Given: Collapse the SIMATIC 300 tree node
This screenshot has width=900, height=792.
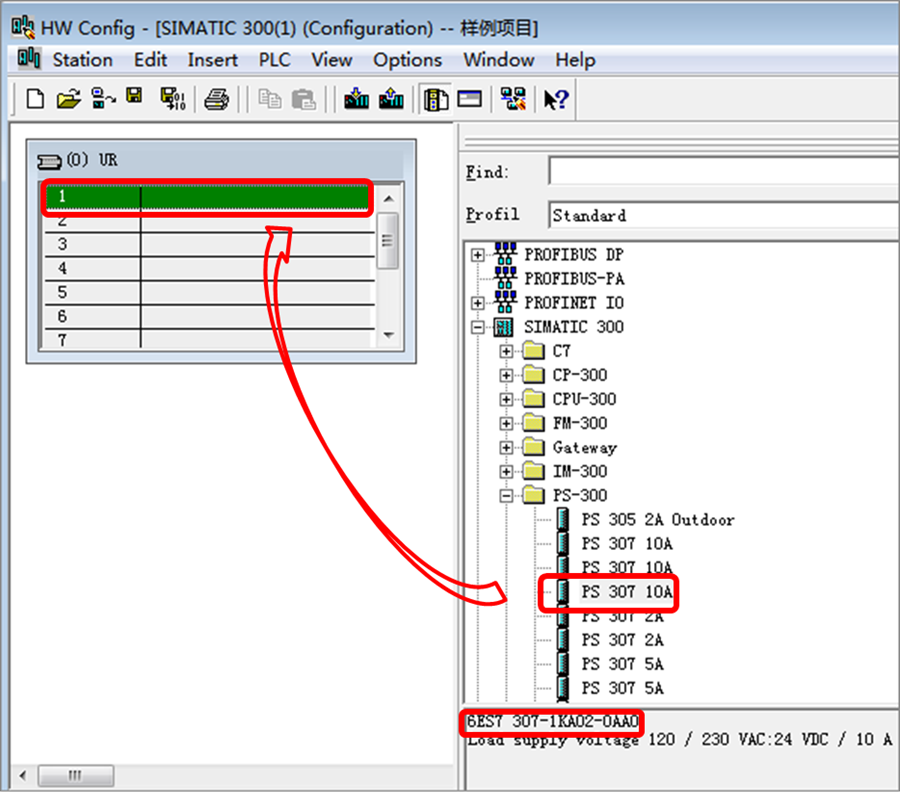Looking at the screenshot, I should pos(478,327).
